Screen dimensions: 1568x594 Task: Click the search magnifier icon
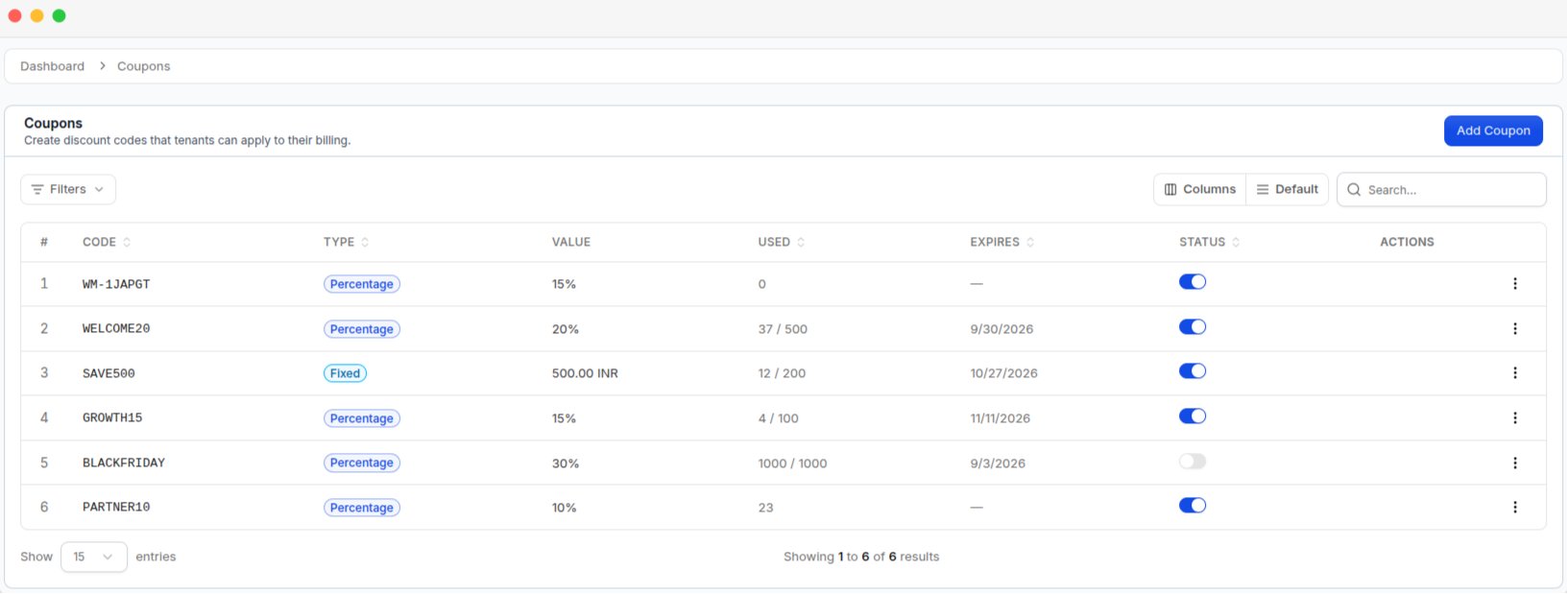click(x=1354, y=190)
